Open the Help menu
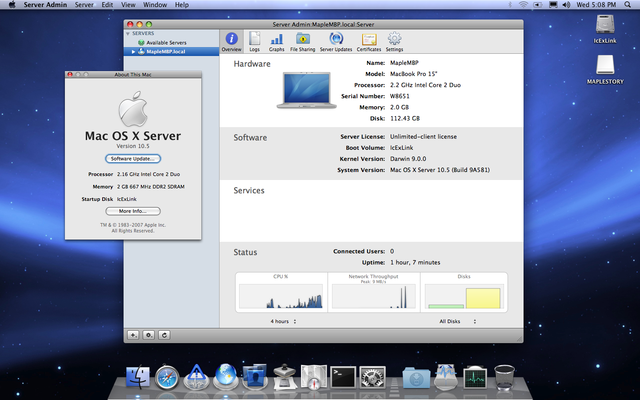 [182, 4]
